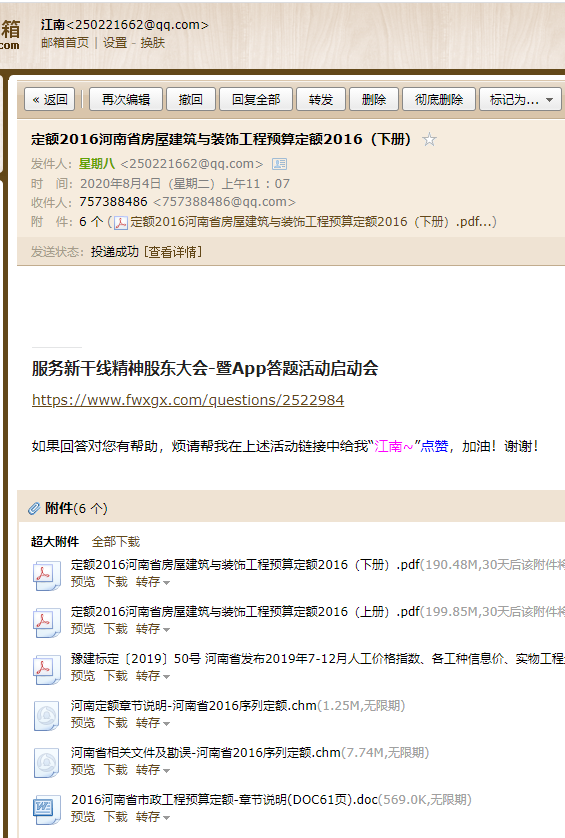
Task: Click the 超大附件 label
Action: coord(55,541)
